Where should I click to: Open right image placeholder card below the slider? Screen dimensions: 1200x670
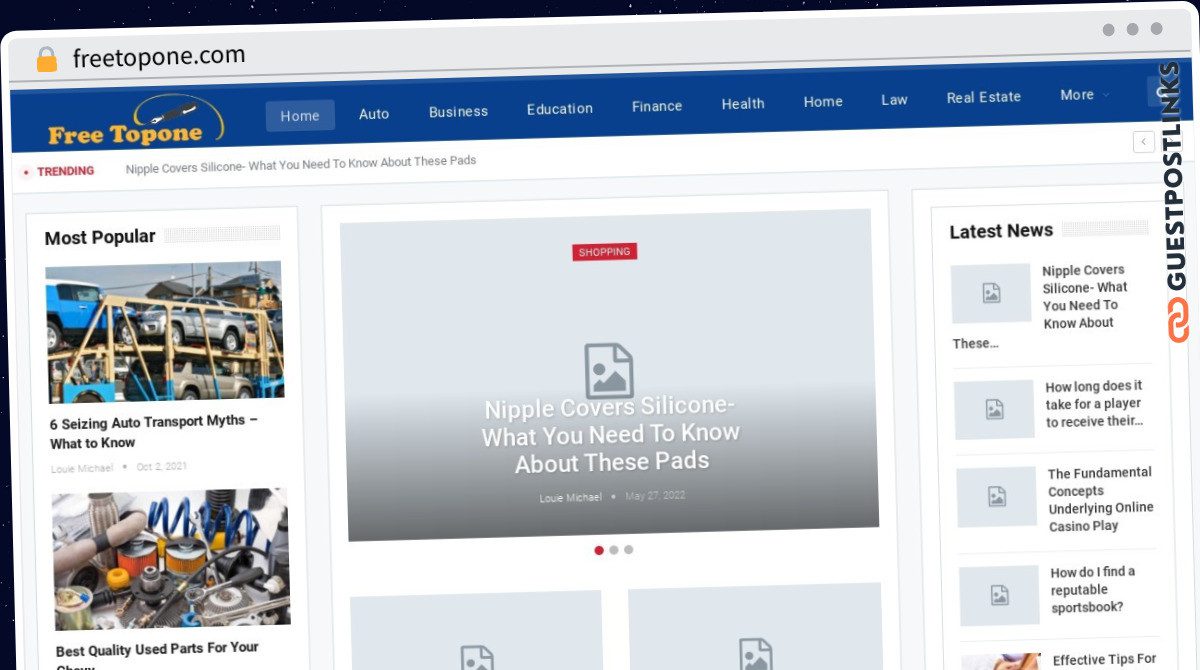click(755, 627)
